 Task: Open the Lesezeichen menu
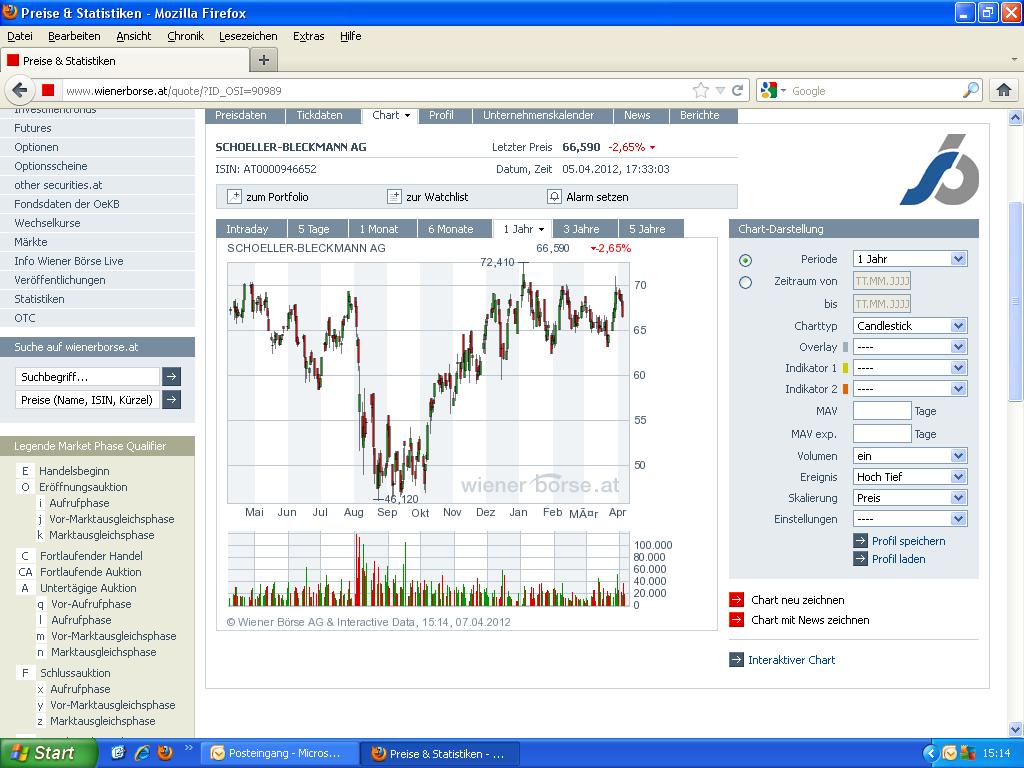[248, 36]
